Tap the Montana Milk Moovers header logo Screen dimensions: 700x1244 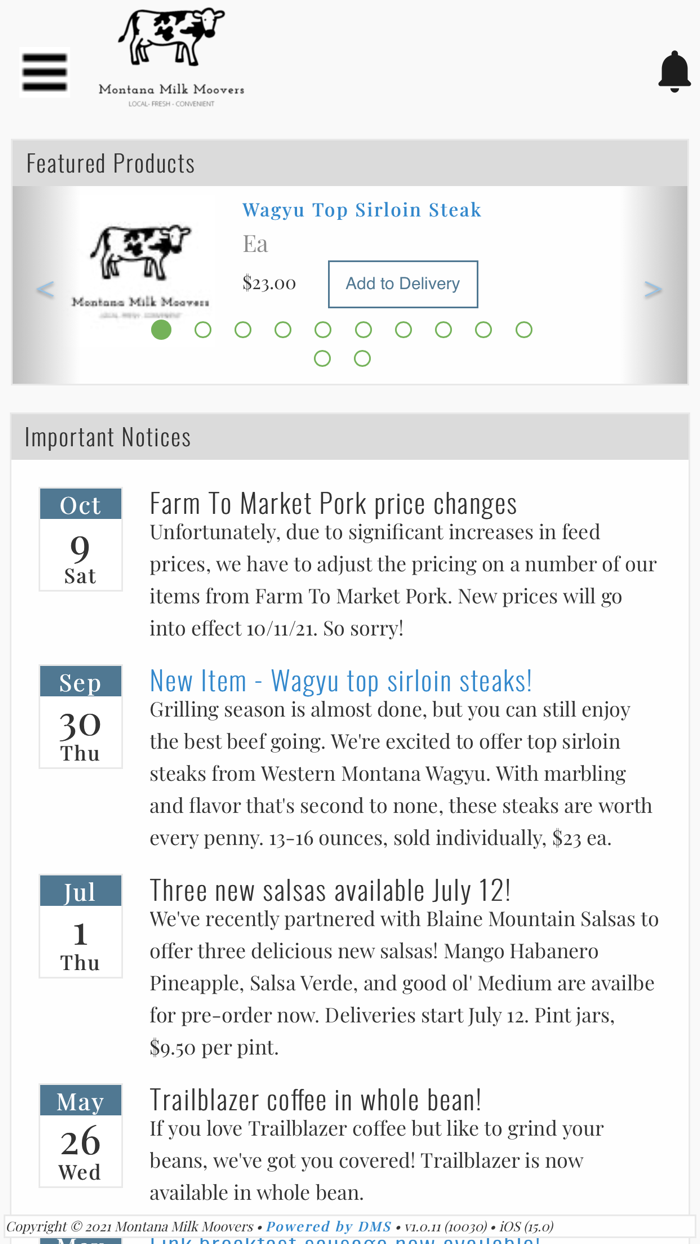pos(172,57)
